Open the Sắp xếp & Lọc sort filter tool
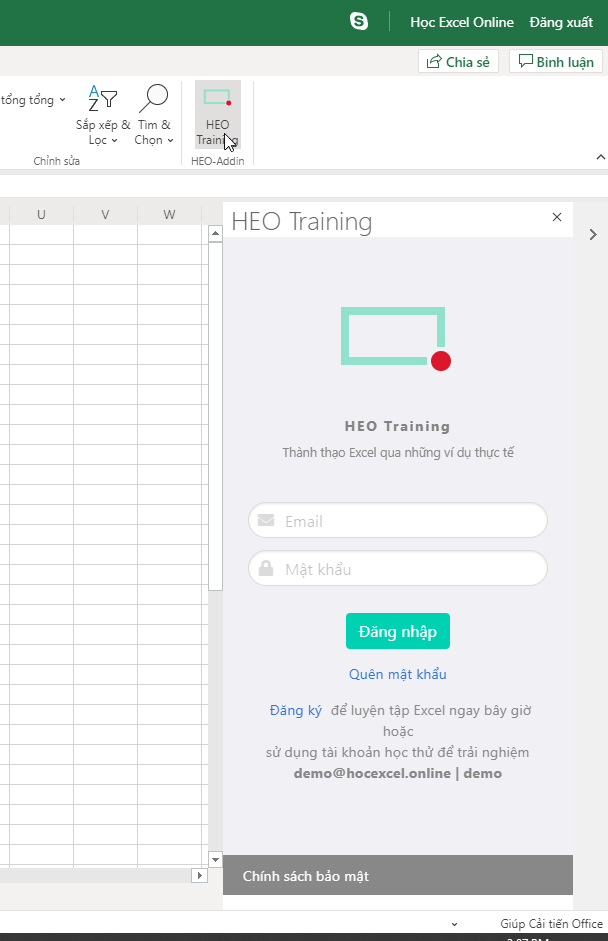Image resolution: width=608 pixels, height=941 pixels. [103, 115]
